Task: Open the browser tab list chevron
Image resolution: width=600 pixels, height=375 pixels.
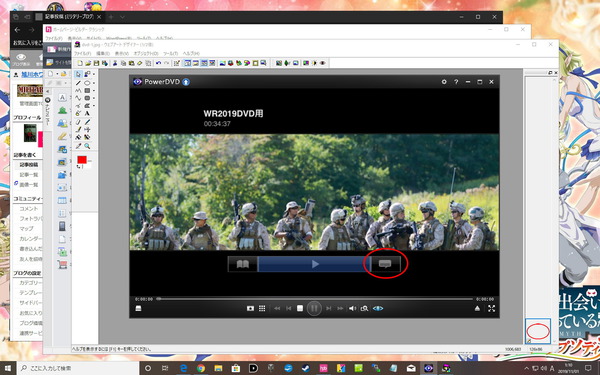Action: 122,17
